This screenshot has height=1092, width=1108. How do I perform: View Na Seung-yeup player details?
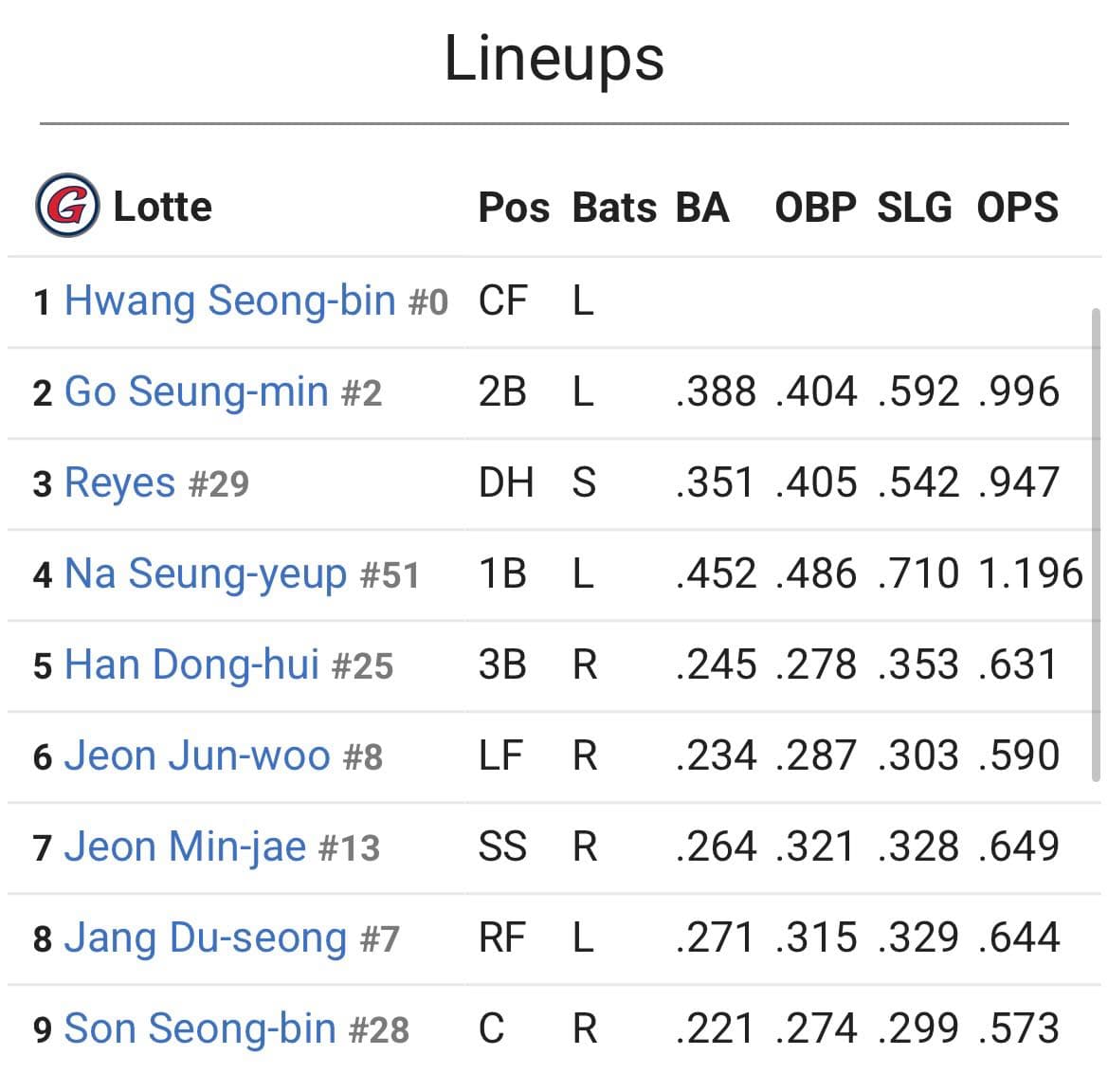pyautogui.click(x=206, y=573)
